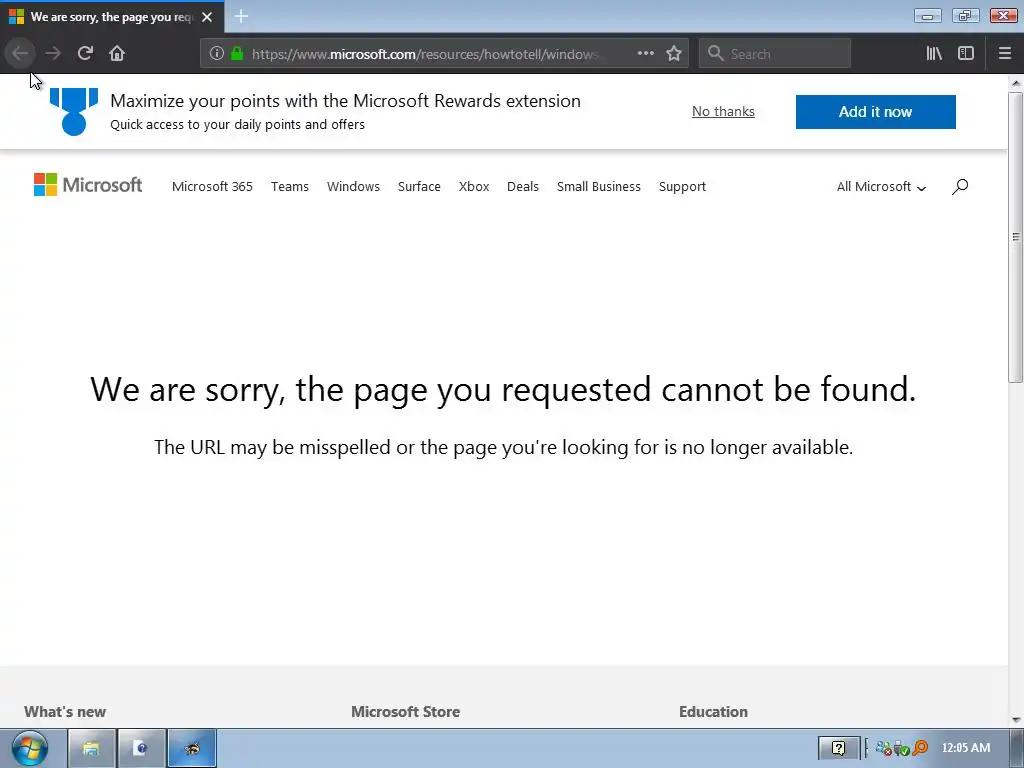Click the taskbar clock 12:05 AM
The image size is (1024, 768).
[966, 748]
